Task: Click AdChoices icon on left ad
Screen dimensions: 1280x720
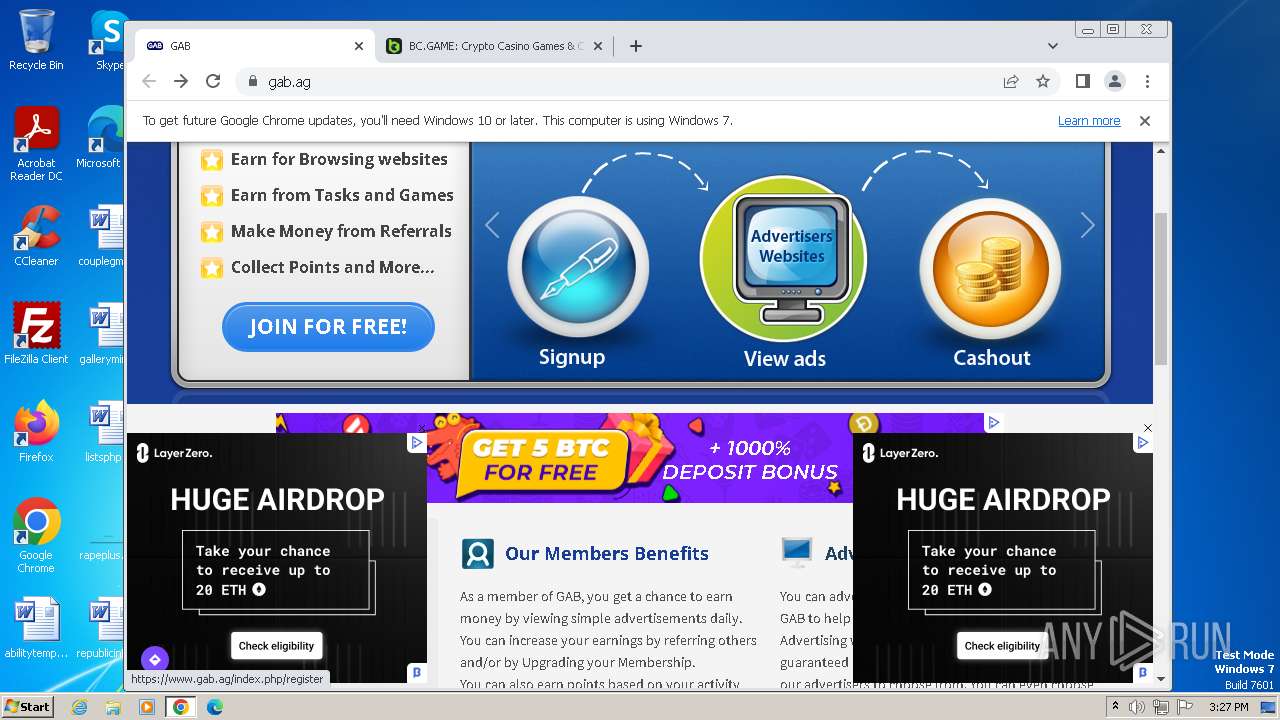Action: click(x=417, y=442)
